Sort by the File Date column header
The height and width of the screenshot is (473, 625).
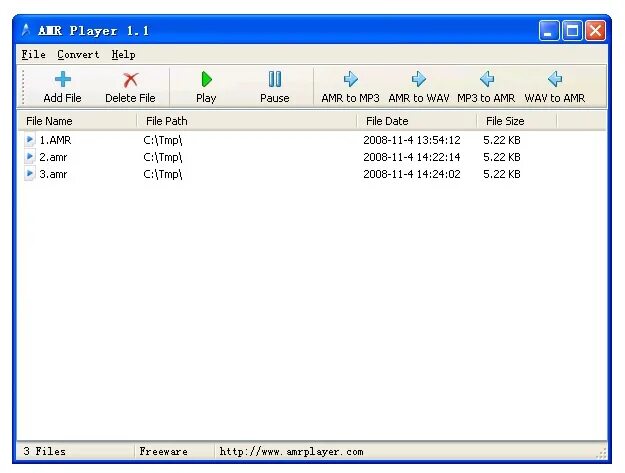[417, 121]
